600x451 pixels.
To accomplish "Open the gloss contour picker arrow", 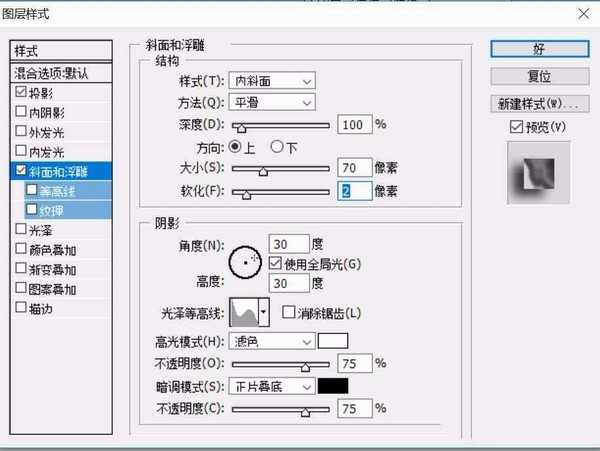I will 264,313.
